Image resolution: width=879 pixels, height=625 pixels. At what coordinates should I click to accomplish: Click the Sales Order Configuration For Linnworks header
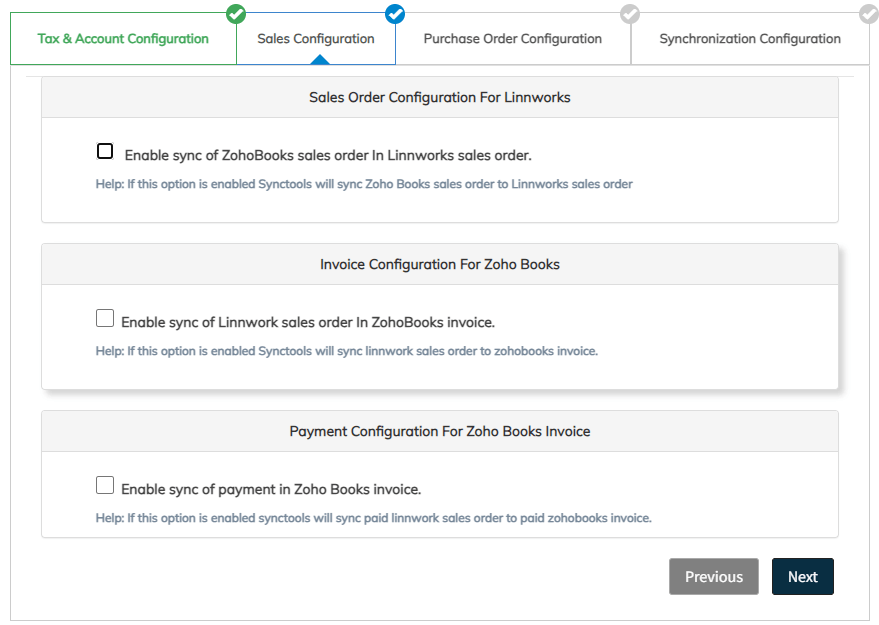pyautogui.click(x=440, y=98)
